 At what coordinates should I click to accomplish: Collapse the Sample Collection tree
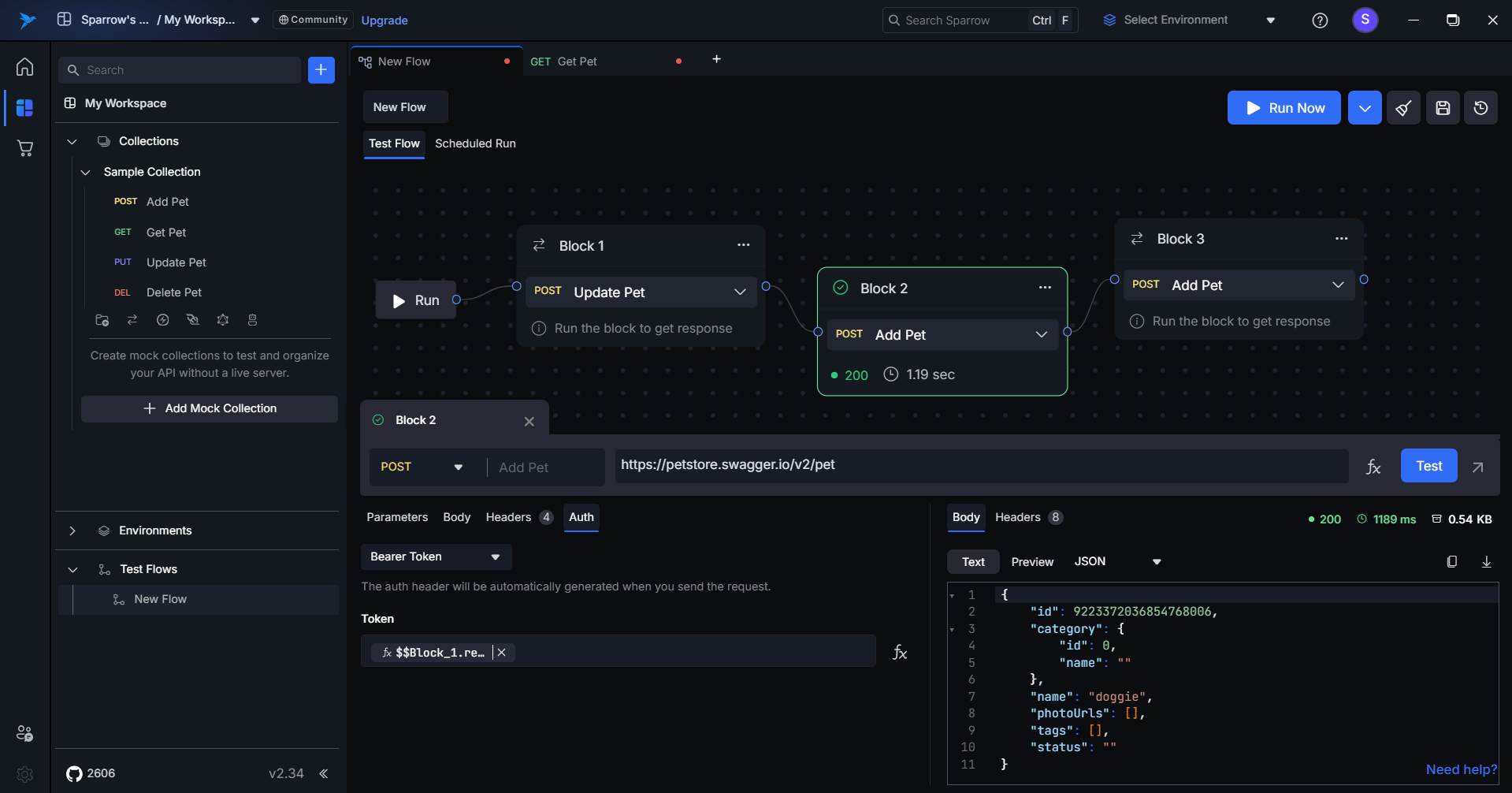click(x=86, y=172)
